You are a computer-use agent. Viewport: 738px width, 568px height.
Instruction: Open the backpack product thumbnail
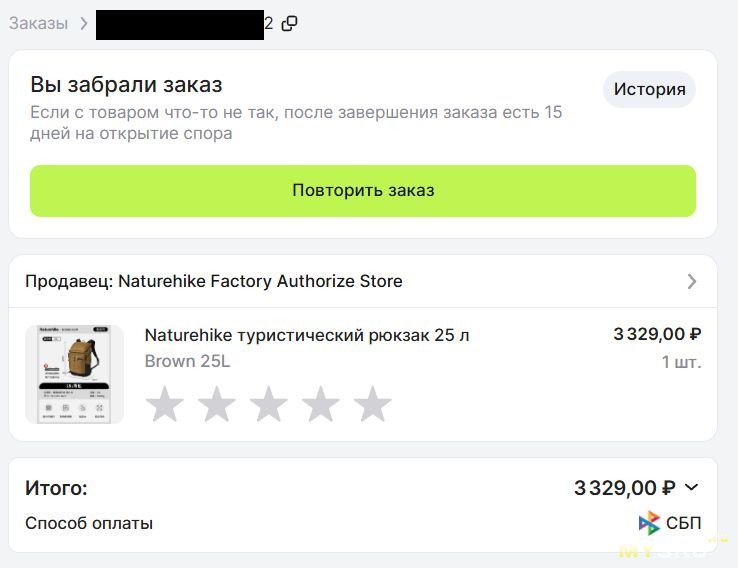click(x=74, y=374)
